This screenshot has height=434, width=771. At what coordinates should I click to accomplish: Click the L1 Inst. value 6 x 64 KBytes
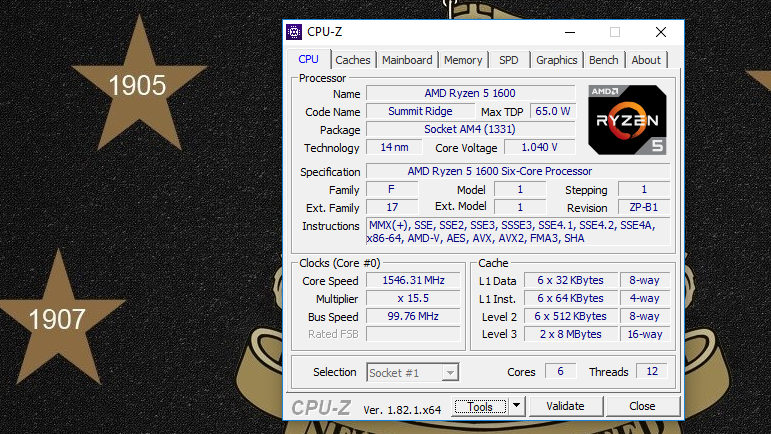coord(570,298)
